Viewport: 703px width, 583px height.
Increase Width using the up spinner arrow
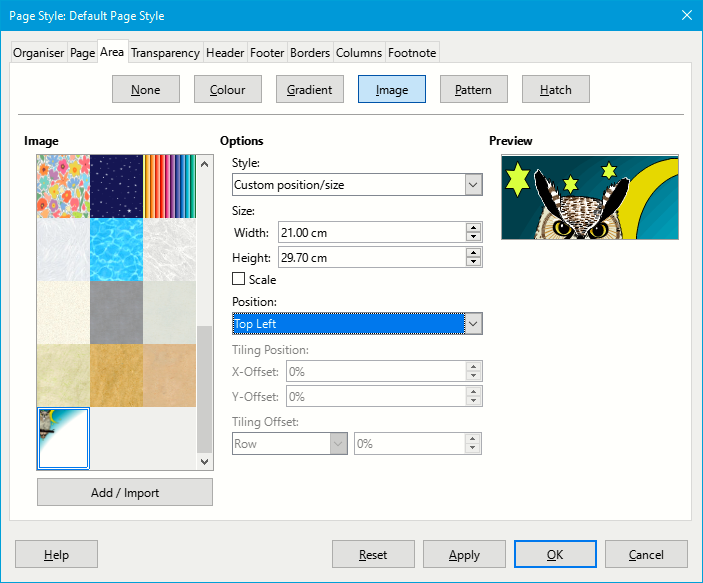pos(473,228)
